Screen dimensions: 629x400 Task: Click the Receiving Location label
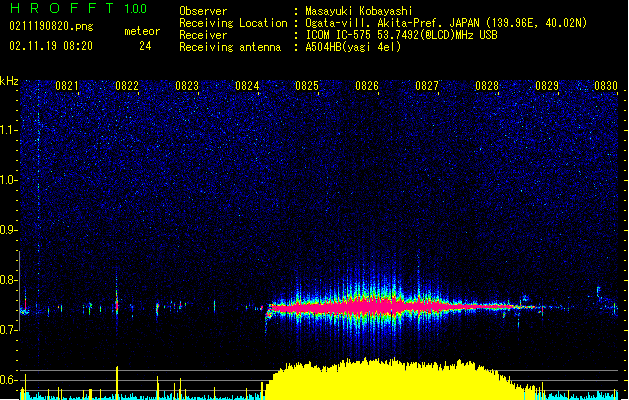233,23
